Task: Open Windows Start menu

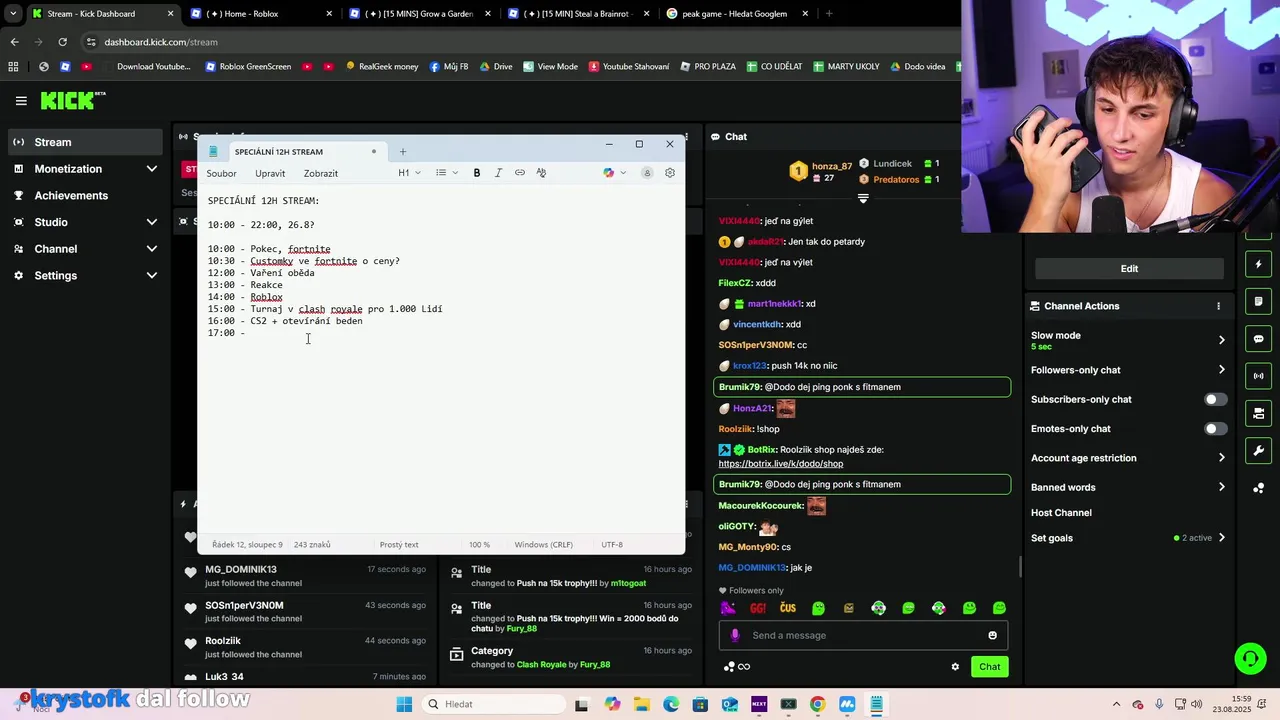Action: [404, 704]
